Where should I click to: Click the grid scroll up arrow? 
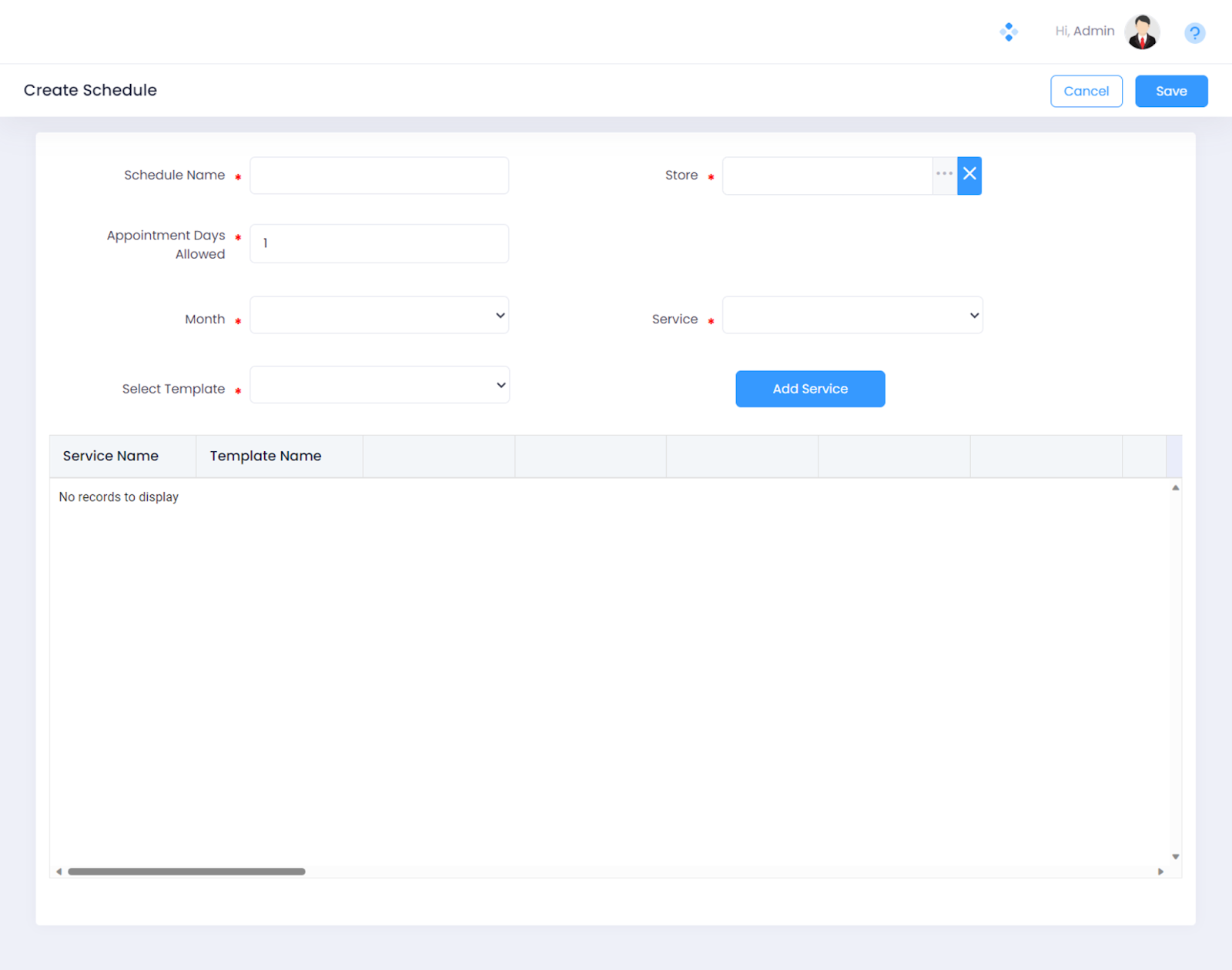click(1176, 488)
